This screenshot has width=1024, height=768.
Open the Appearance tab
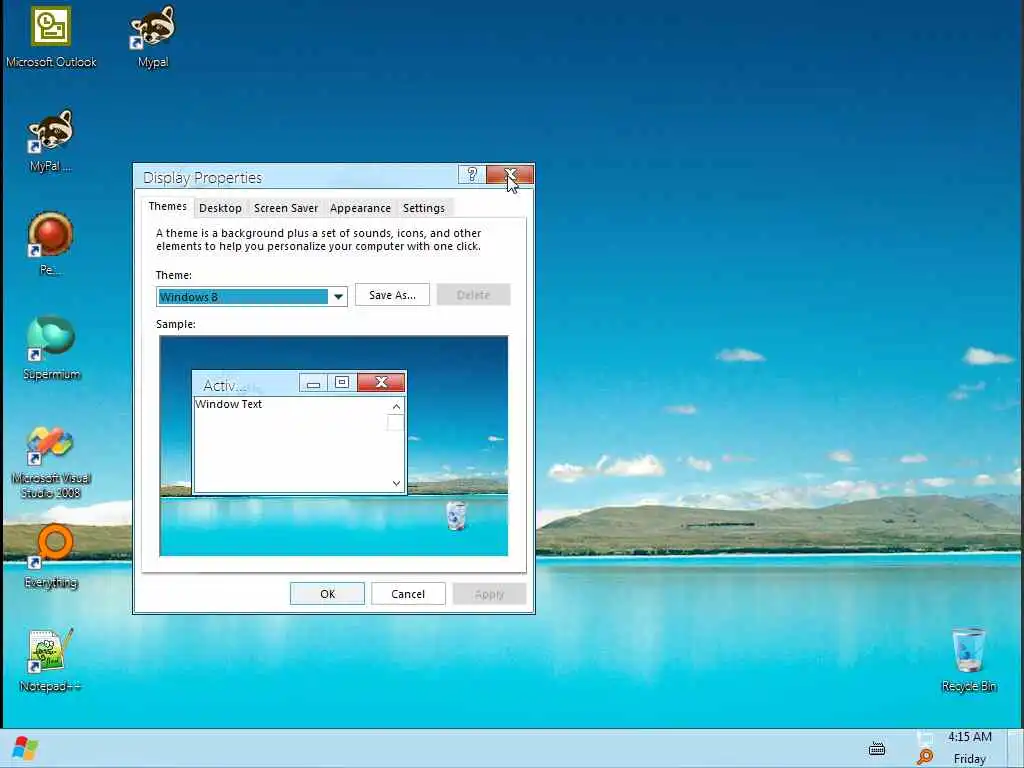click(360, 208)
